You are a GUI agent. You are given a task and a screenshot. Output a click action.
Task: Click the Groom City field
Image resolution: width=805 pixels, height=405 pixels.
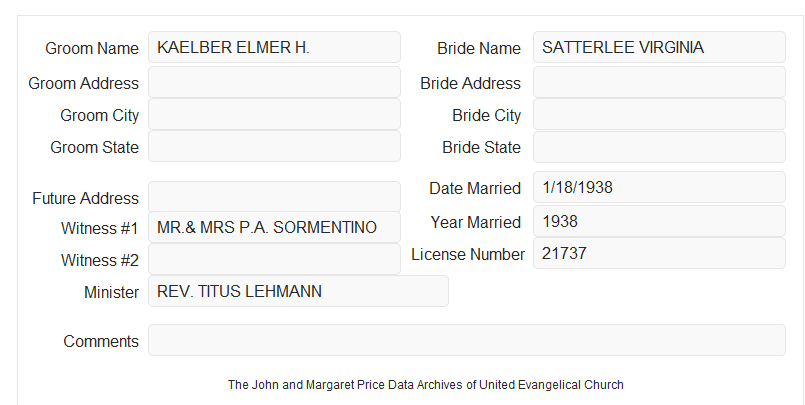pyautogui.click(x=274, y=114)
